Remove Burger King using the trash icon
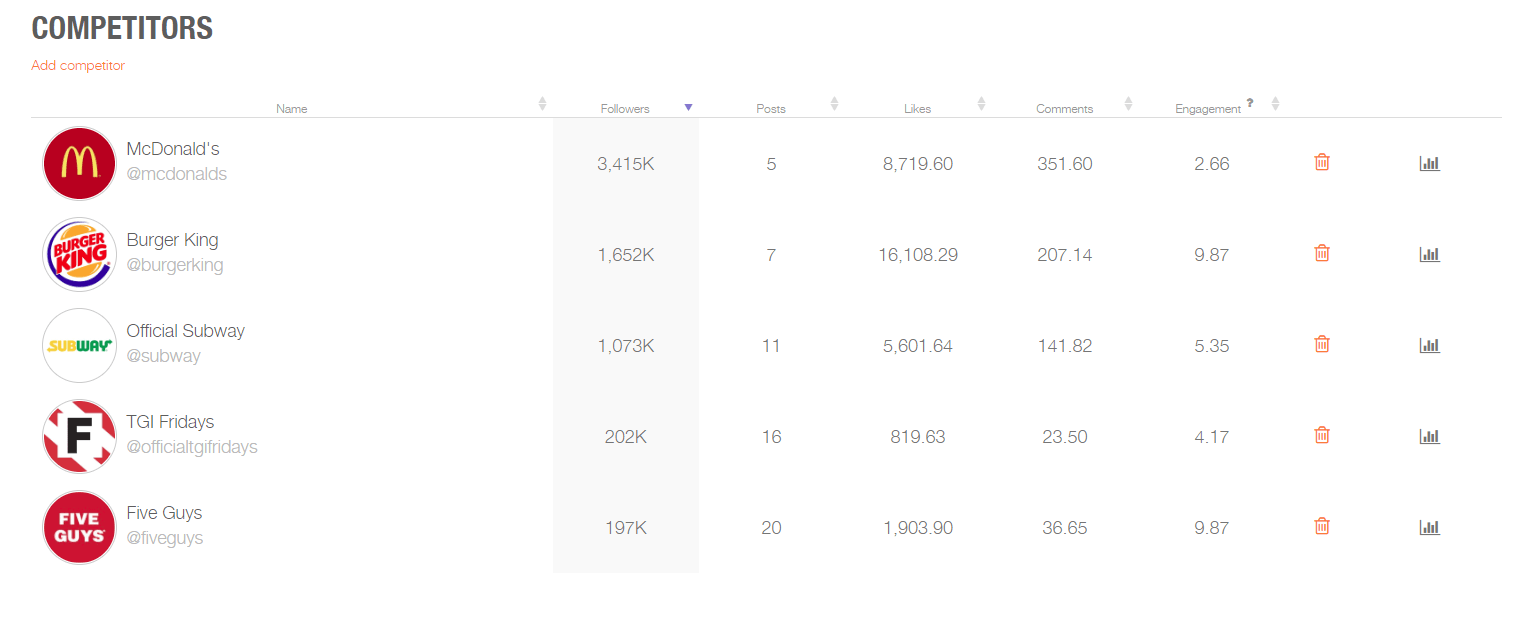 1321,253
